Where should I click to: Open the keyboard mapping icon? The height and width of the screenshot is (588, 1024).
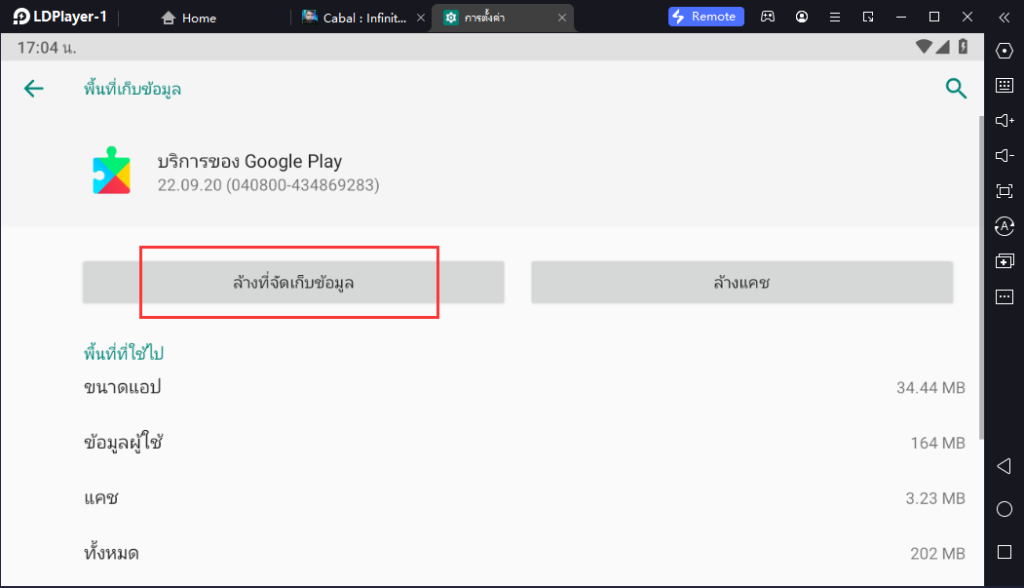[1004, 85]
